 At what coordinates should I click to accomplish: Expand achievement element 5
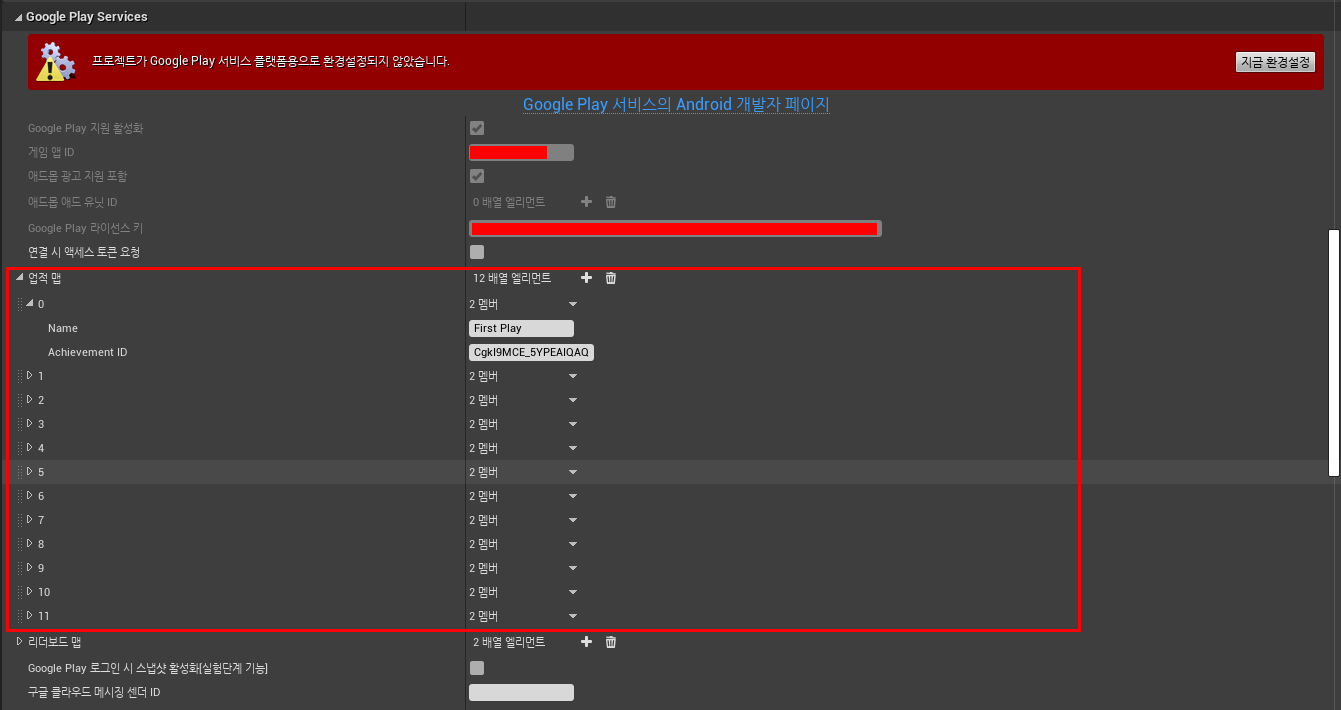pyautogui.click(x=29, y=472)
